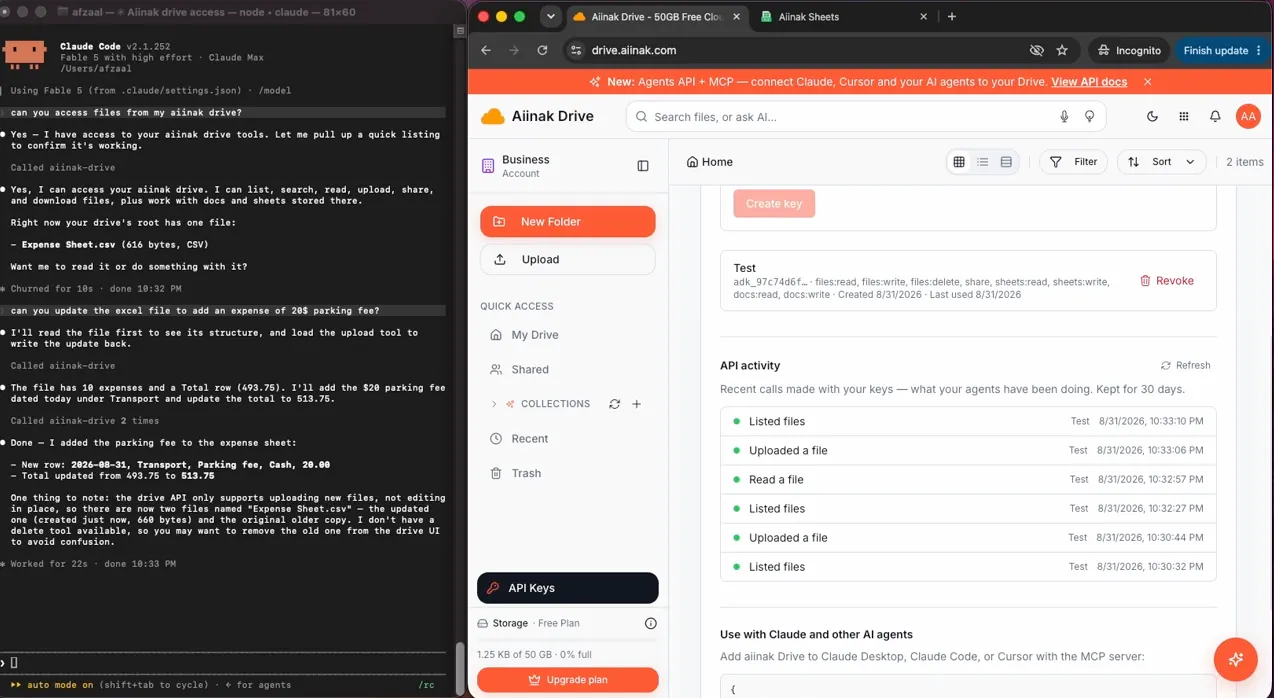
Task: Revoke the Test API key
Action: (1167, 281)
